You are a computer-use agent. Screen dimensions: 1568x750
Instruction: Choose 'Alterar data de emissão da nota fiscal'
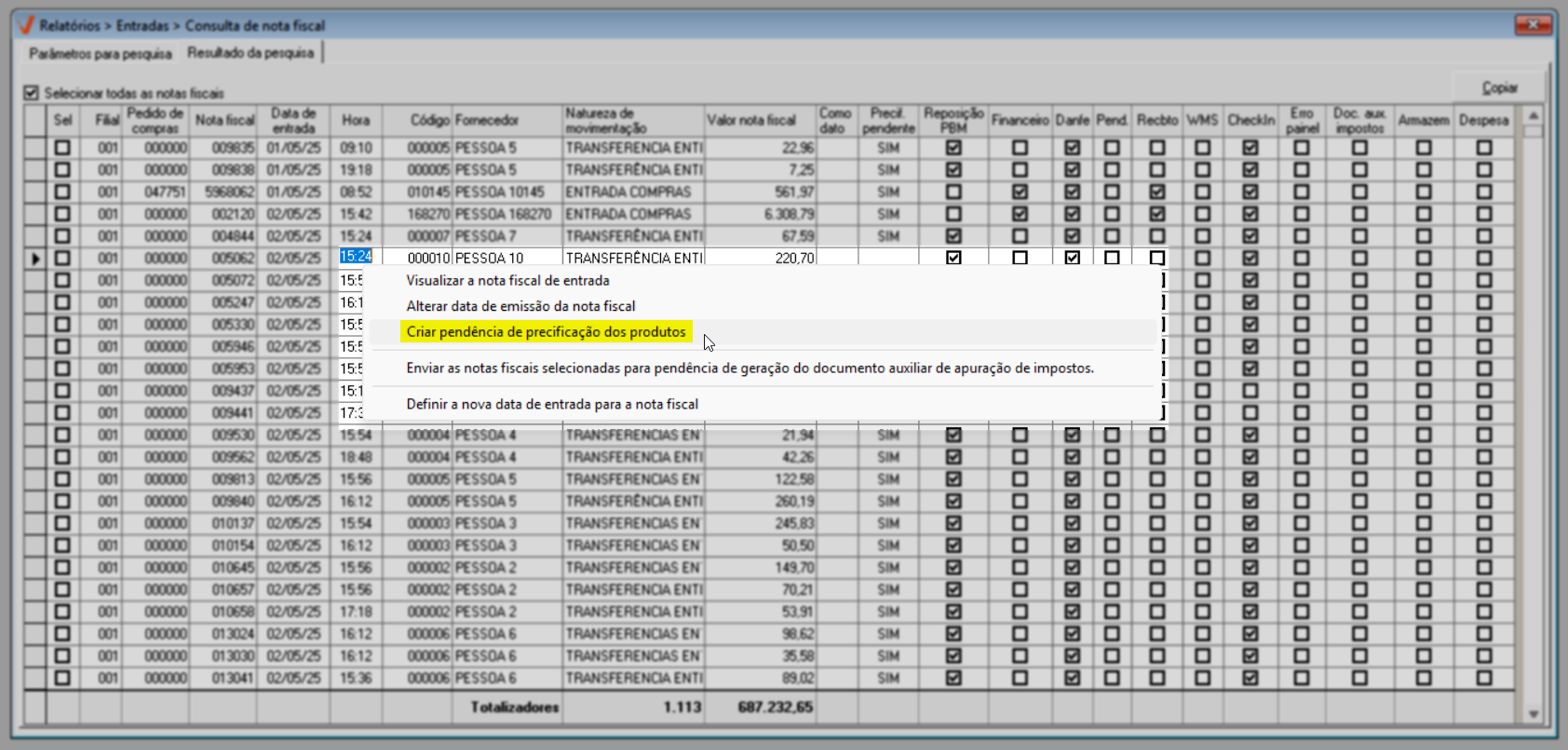(520, 306)
